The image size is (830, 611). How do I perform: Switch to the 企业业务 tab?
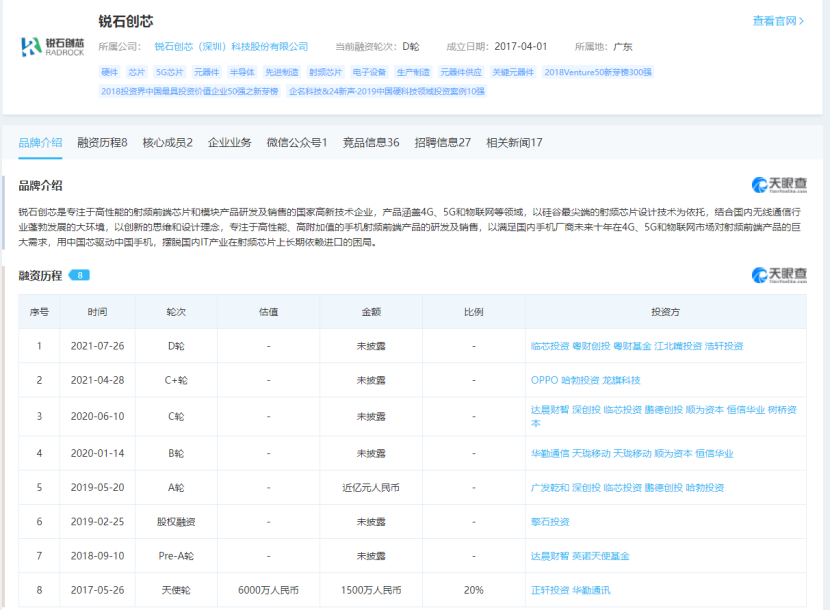pos(229,142)
